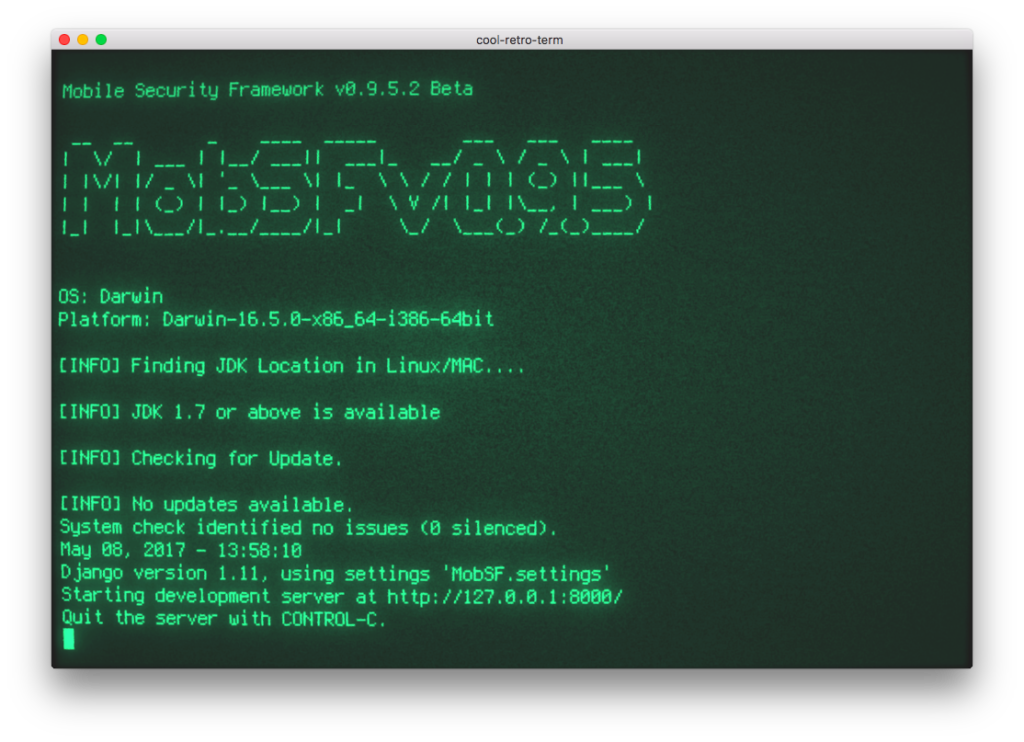Image resolution: width=1024 pixels, height=742 pixels.
Task: Click the Quit the server with CONTROL-C line
Action: click(x=224, y=619)
